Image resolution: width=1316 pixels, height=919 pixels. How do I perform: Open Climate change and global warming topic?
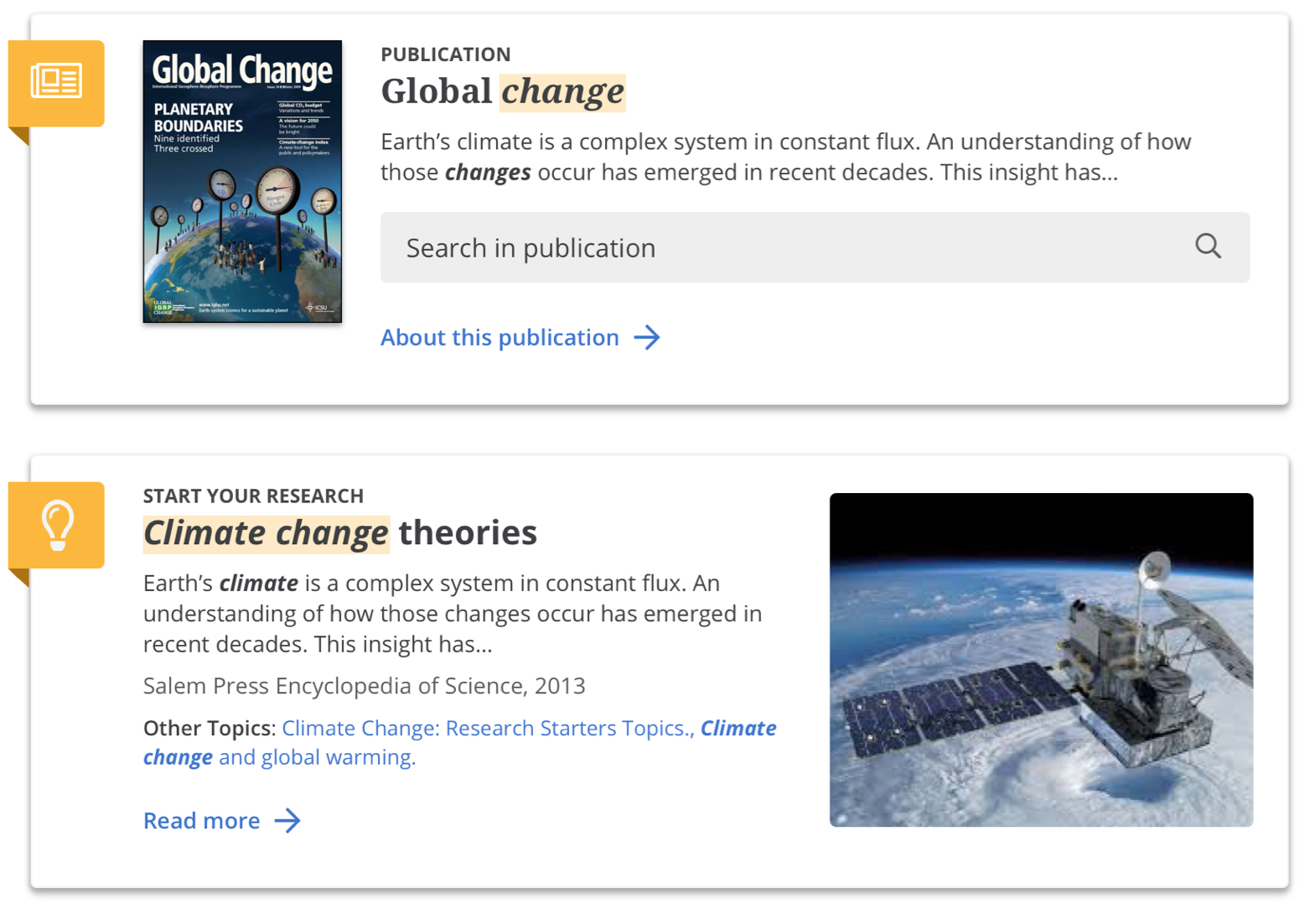coord(317,757)
